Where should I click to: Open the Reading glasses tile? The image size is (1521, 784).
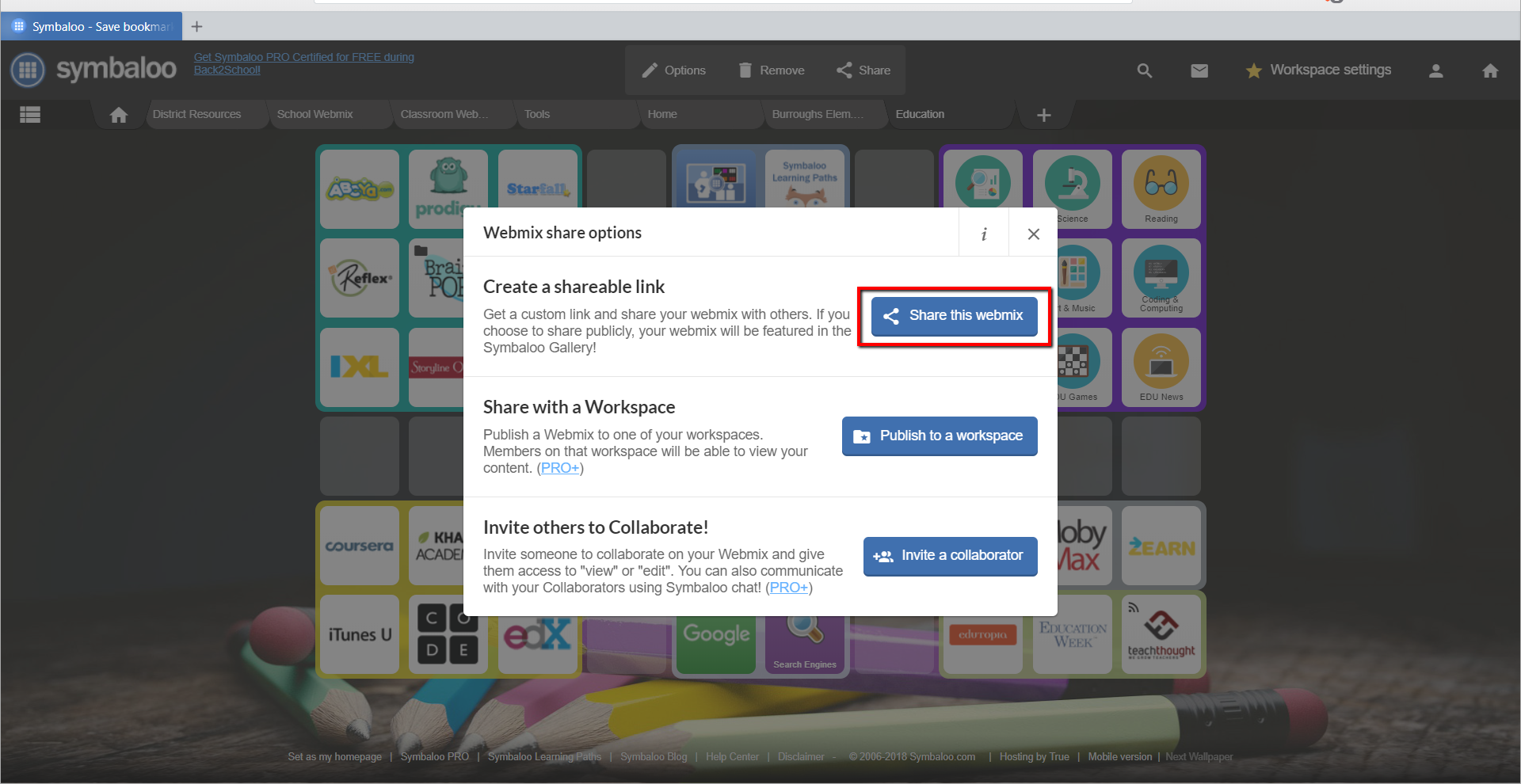point(1161,189)
